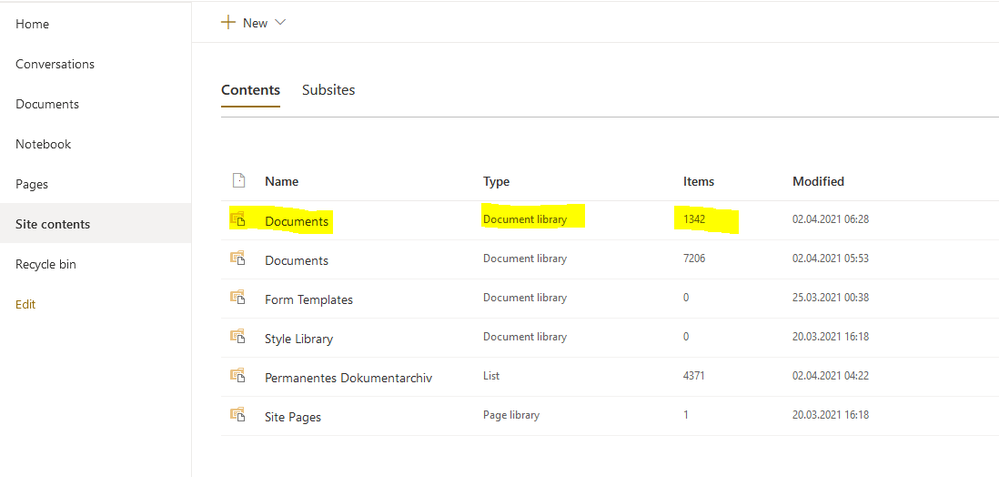
Task: Click the icon of Documents row with 7206 items
Action: click(x=238, y=258)
